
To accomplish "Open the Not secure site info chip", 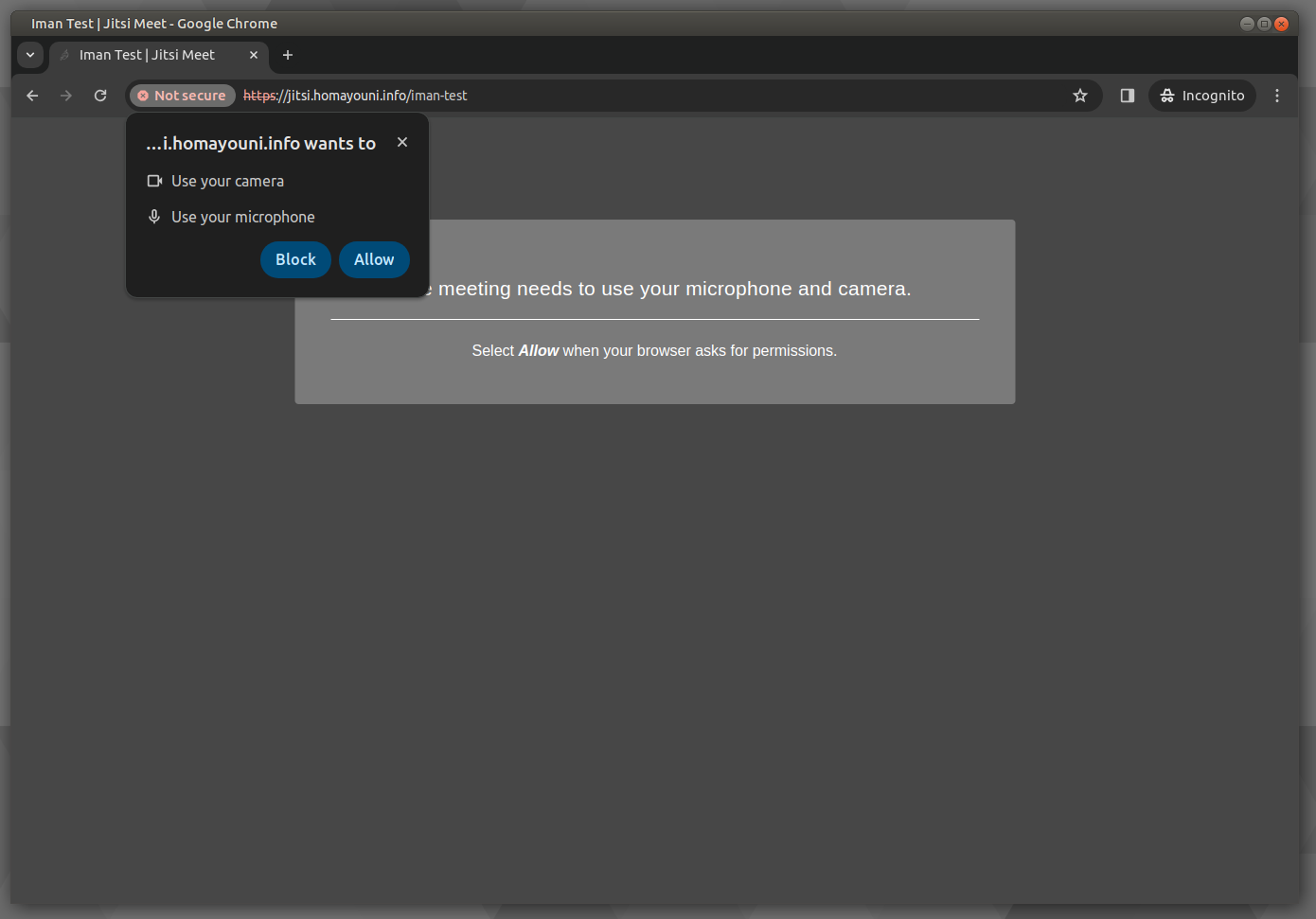I will coord(183,96).
